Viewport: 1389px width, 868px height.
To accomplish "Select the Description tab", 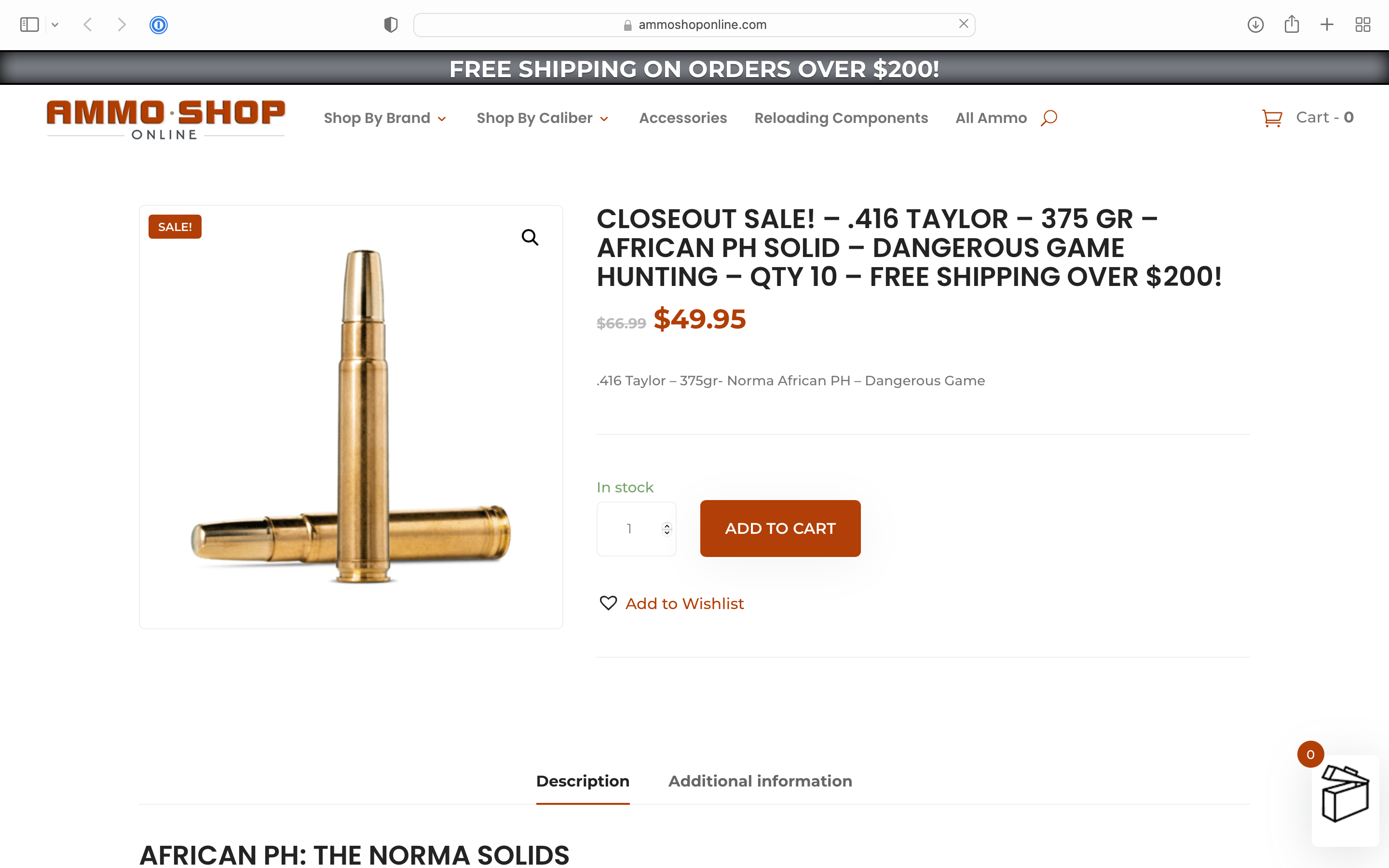I will pos(583,781).
